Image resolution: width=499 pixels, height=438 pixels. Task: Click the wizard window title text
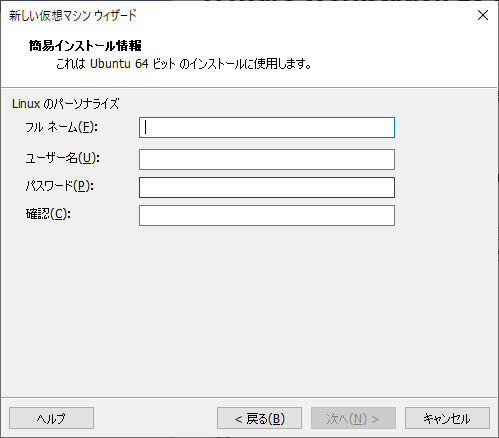(73, 15)
